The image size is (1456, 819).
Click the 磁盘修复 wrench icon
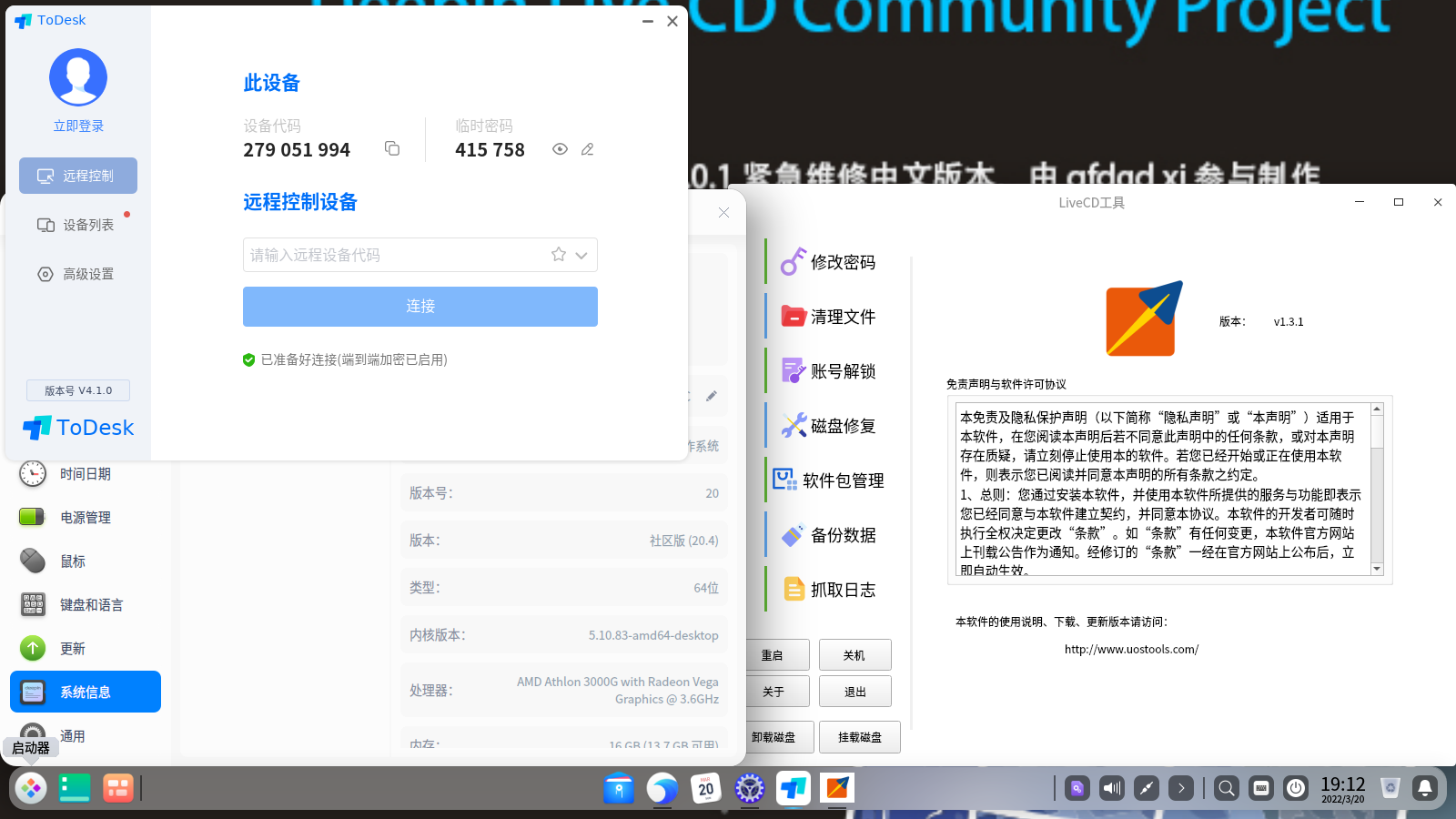794,425
